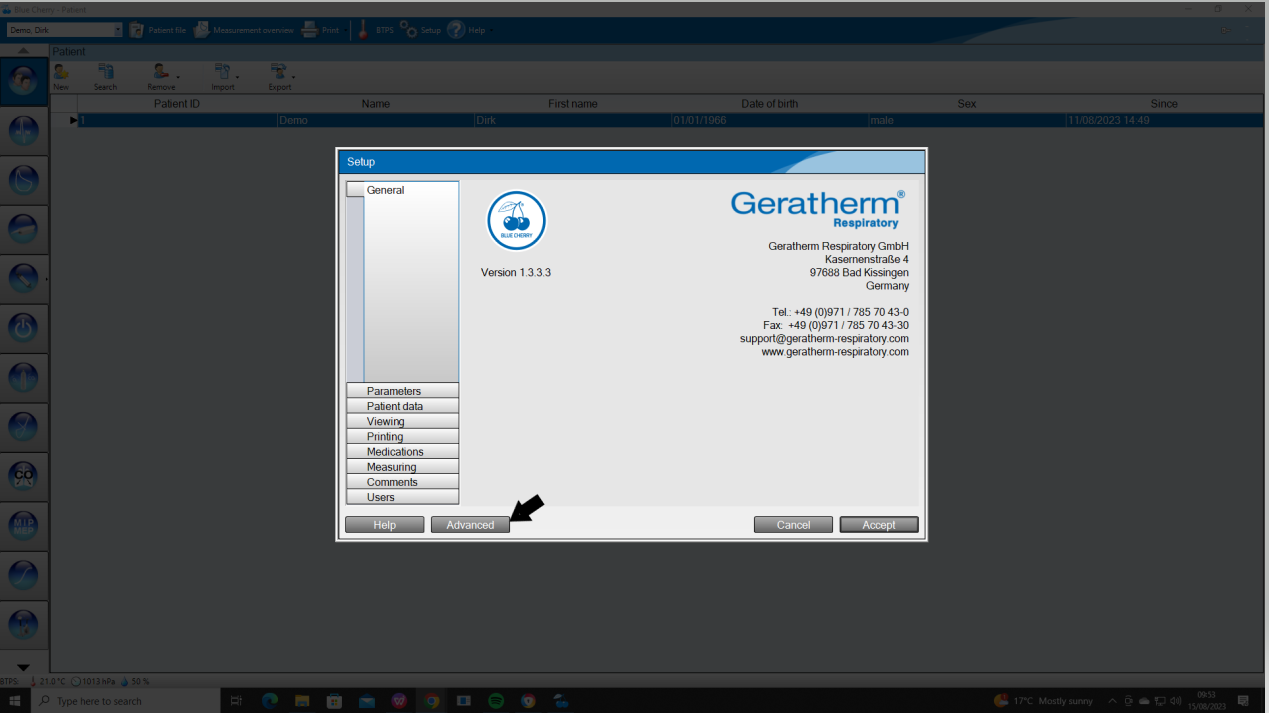The height and width of the screenshot is (713, 1269).
Task: Click the Advanced button
Action: tap(470, 525)
